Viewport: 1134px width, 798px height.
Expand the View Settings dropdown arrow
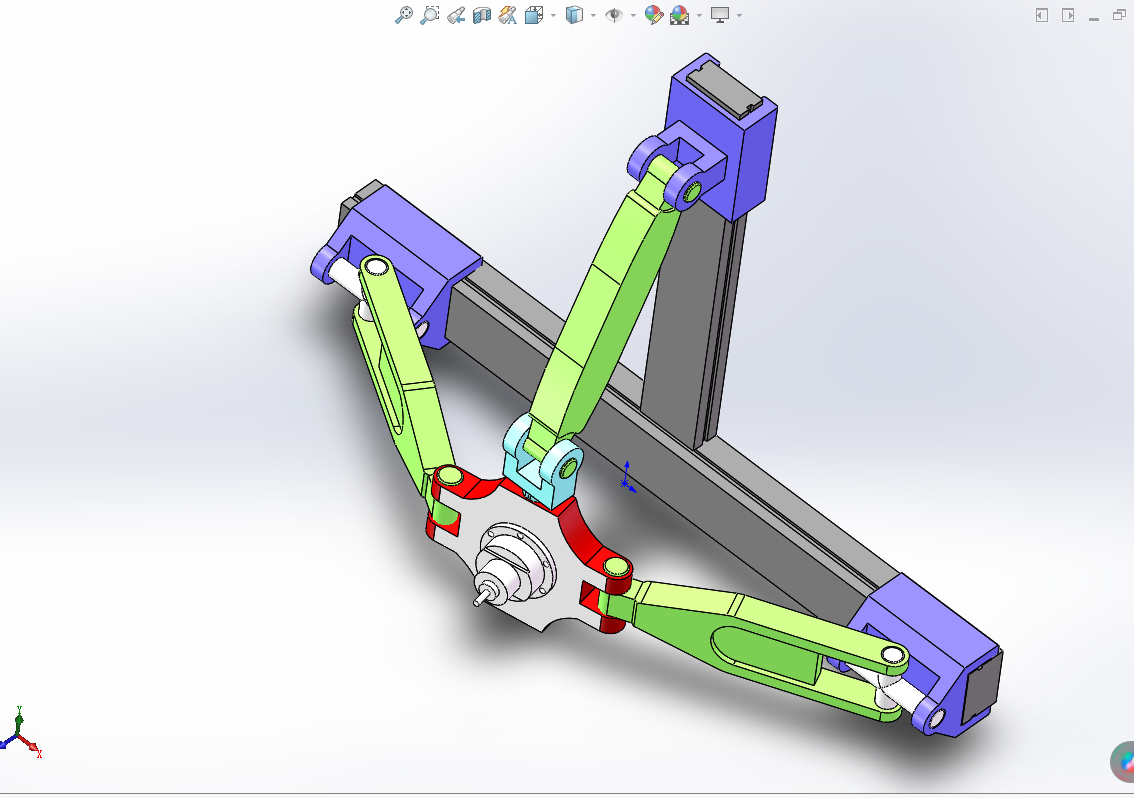(x=739, y=15)
